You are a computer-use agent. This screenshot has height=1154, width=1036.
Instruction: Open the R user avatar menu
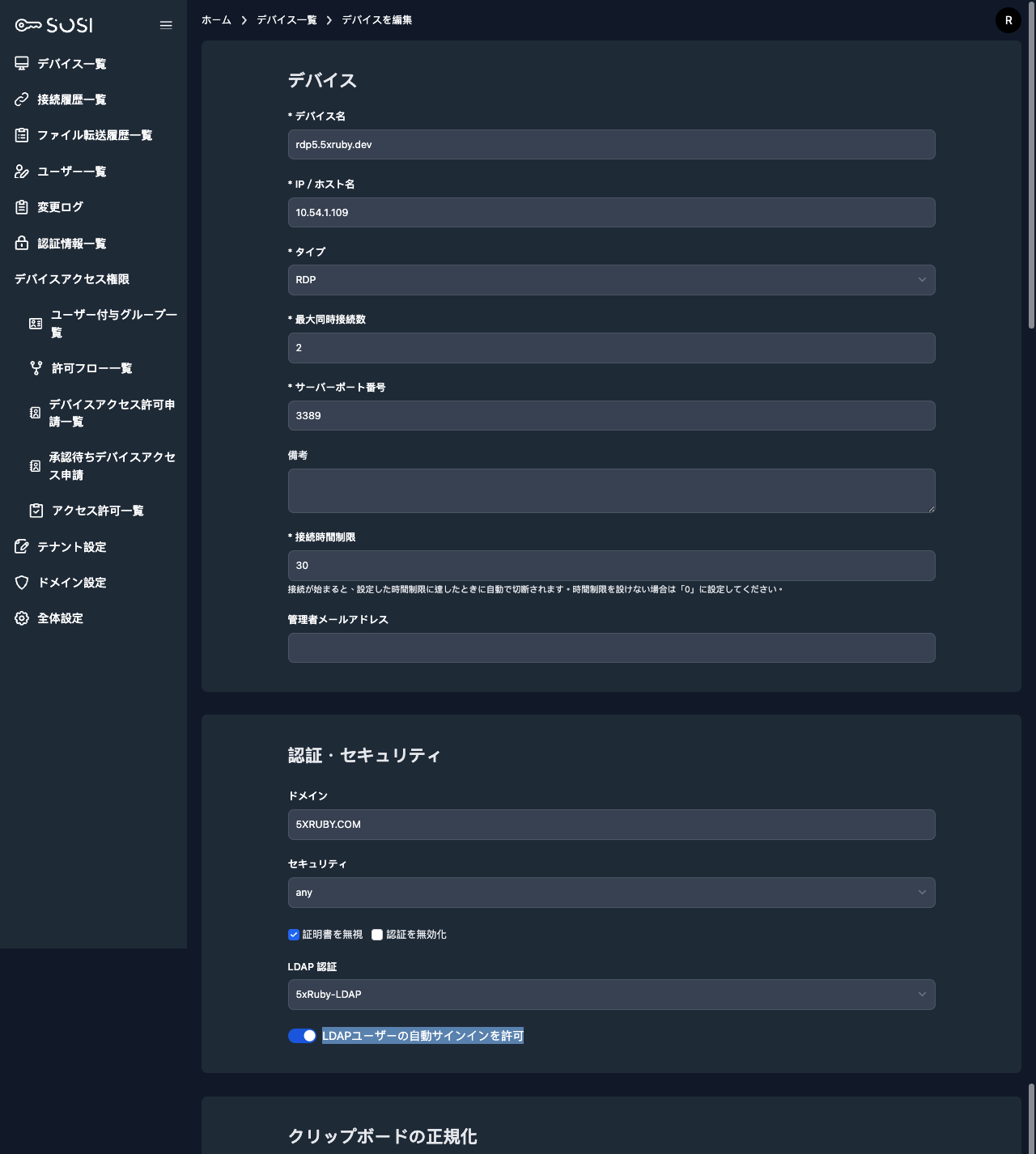(x=1008, y=20)
